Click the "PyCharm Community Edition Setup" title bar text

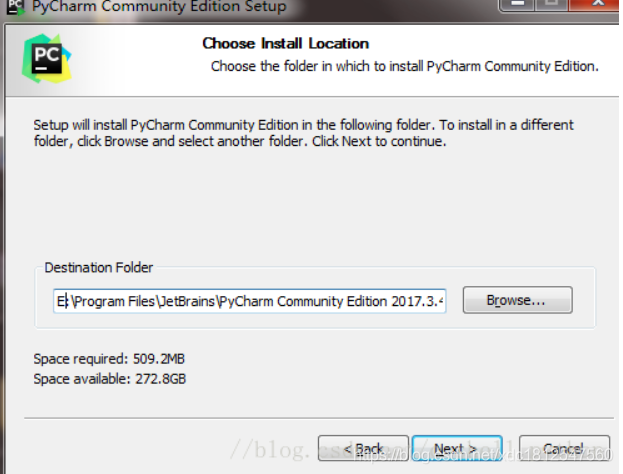(159, 6)
